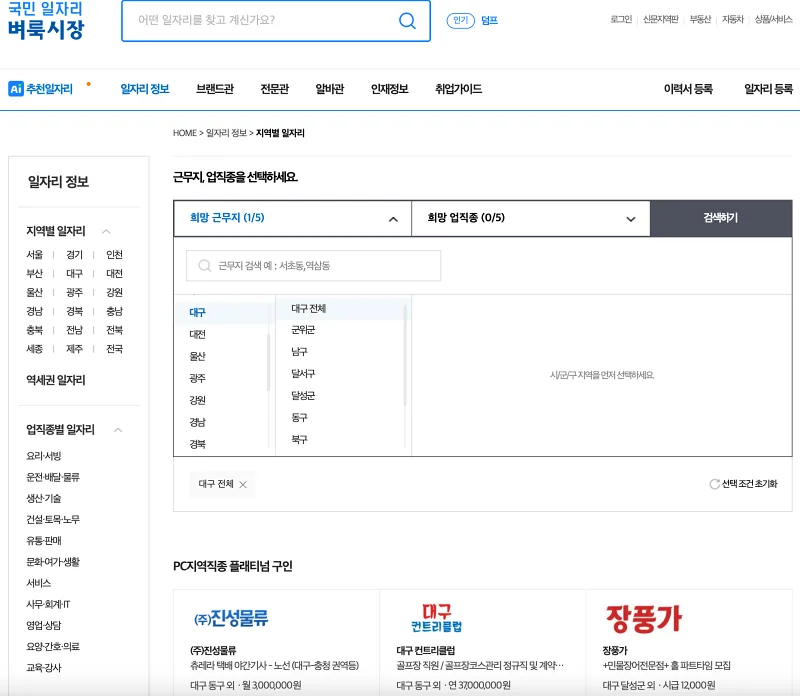This screenshot has height=696, width=800.
Task: Select 경기 in sidebar regions
Action: pyautogui.click(x=74, y=255)
